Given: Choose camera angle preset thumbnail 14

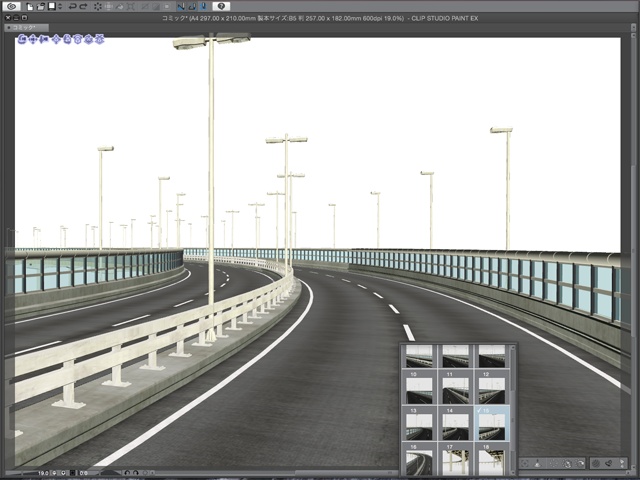Looking at the screenshot, I should (x=455, y=423).
